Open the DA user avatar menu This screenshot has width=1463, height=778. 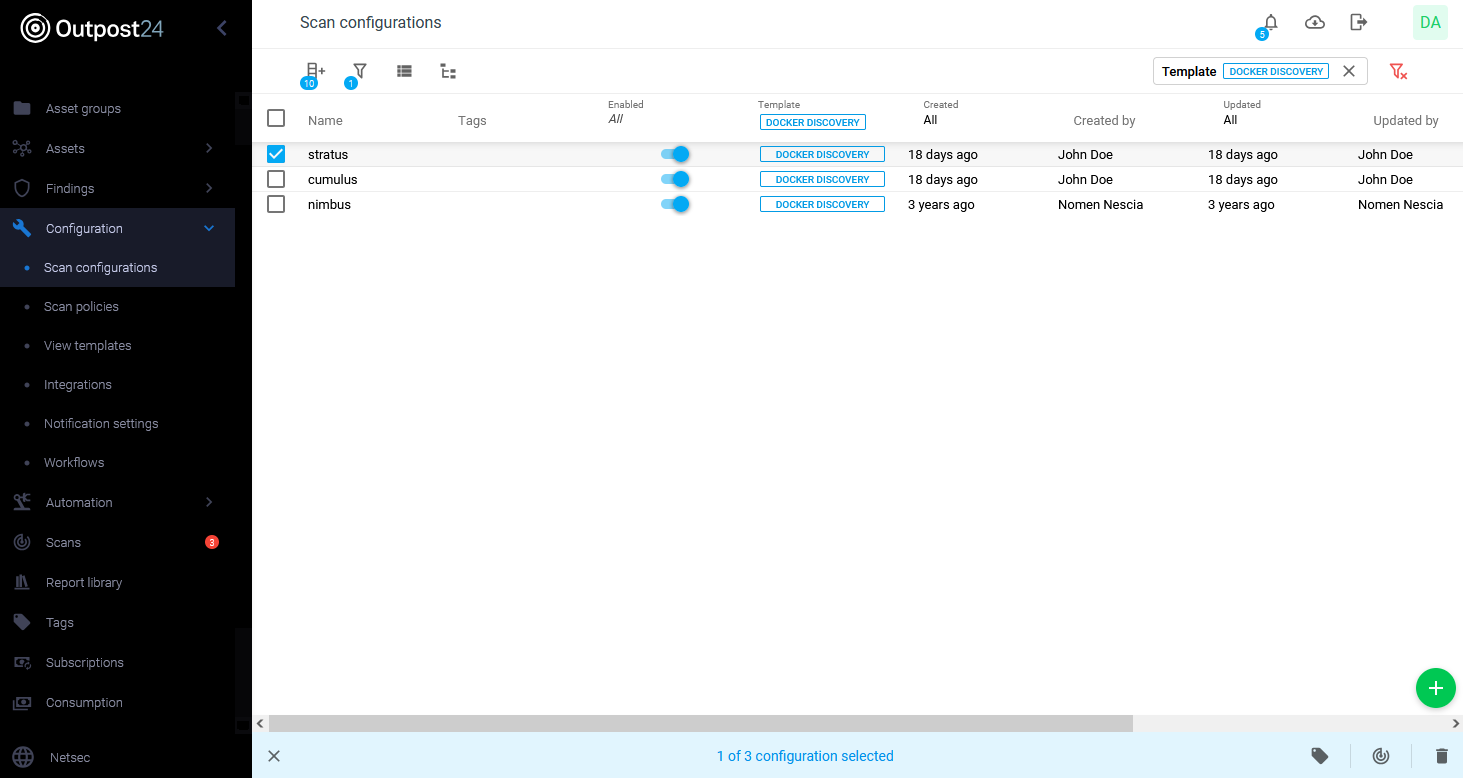coord(1430,22)
